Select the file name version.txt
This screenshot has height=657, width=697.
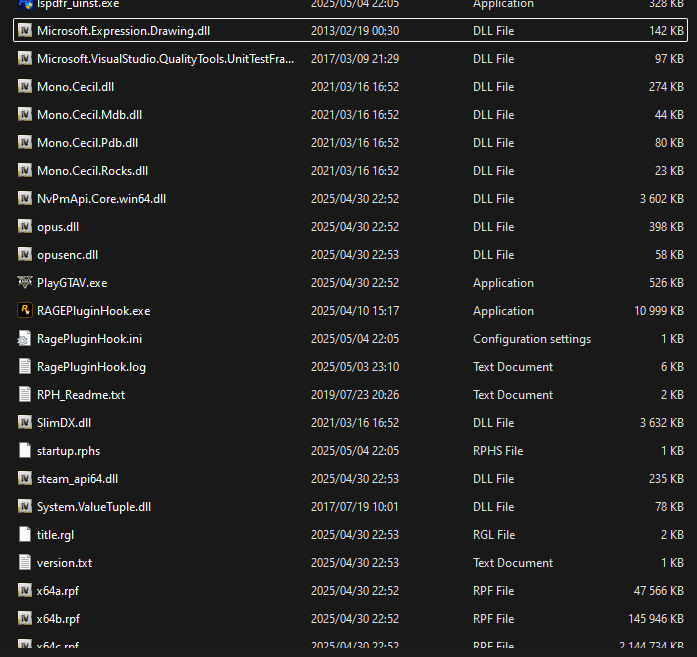tap(64, 563)
